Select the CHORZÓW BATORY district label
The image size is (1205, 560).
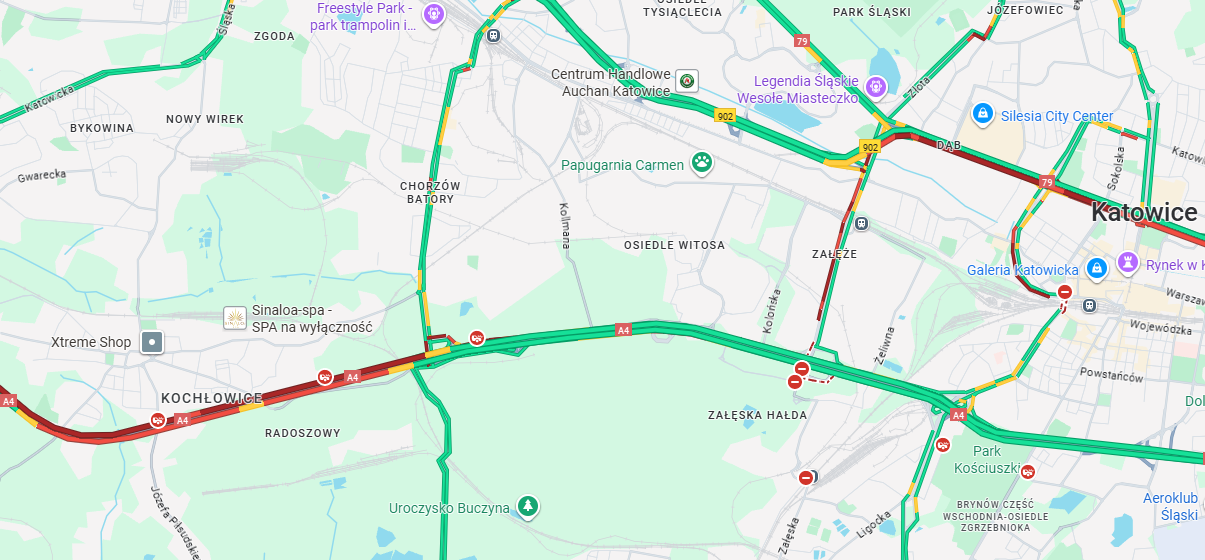coord(431,192)
